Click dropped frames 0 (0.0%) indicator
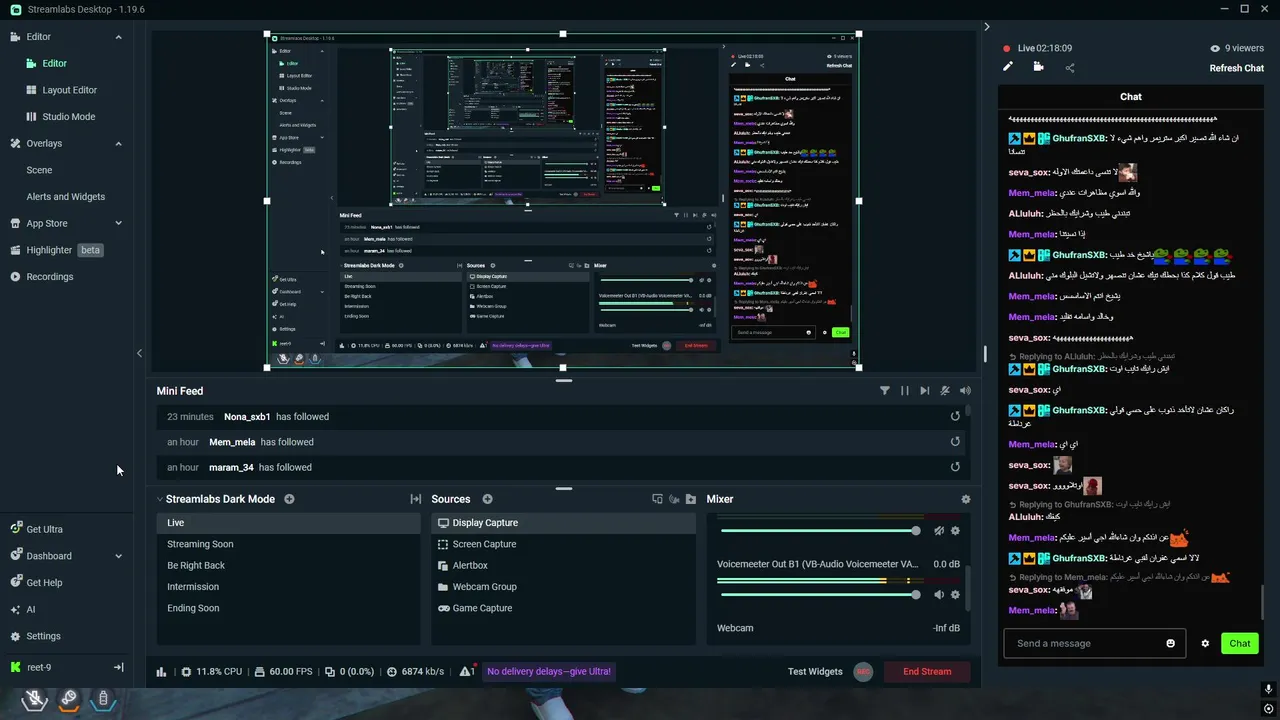This screenshot has width=1280, height=720. click(x=349, y=672)
